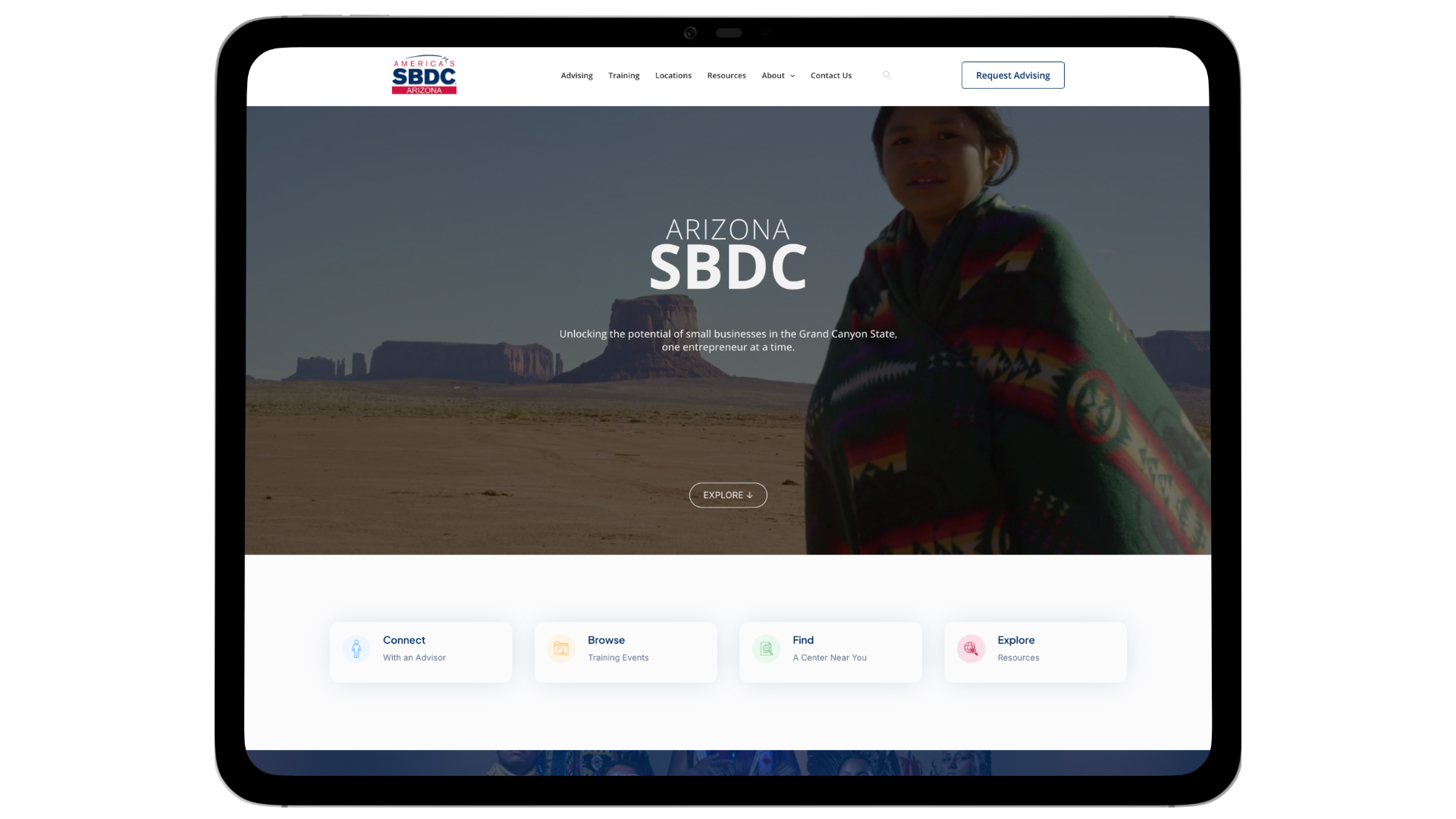Click the Connect advisor person icon
This screenshot has height=819, width=1456.
pyautogui.click(x=356, y=649)
